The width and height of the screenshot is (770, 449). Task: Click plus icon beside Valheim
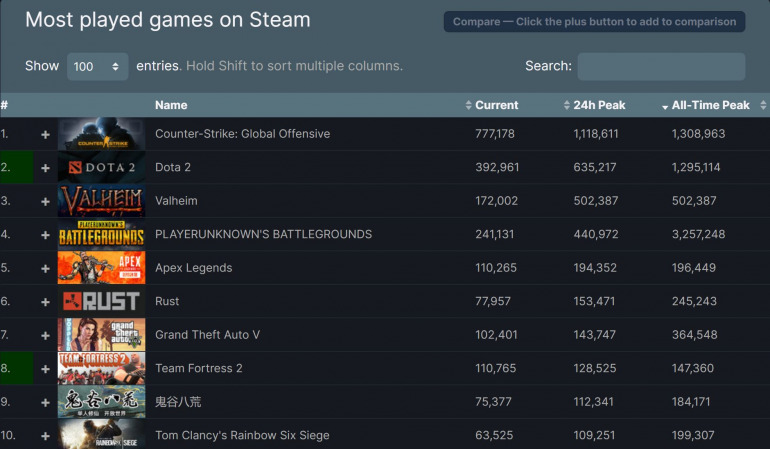[45, 201]
